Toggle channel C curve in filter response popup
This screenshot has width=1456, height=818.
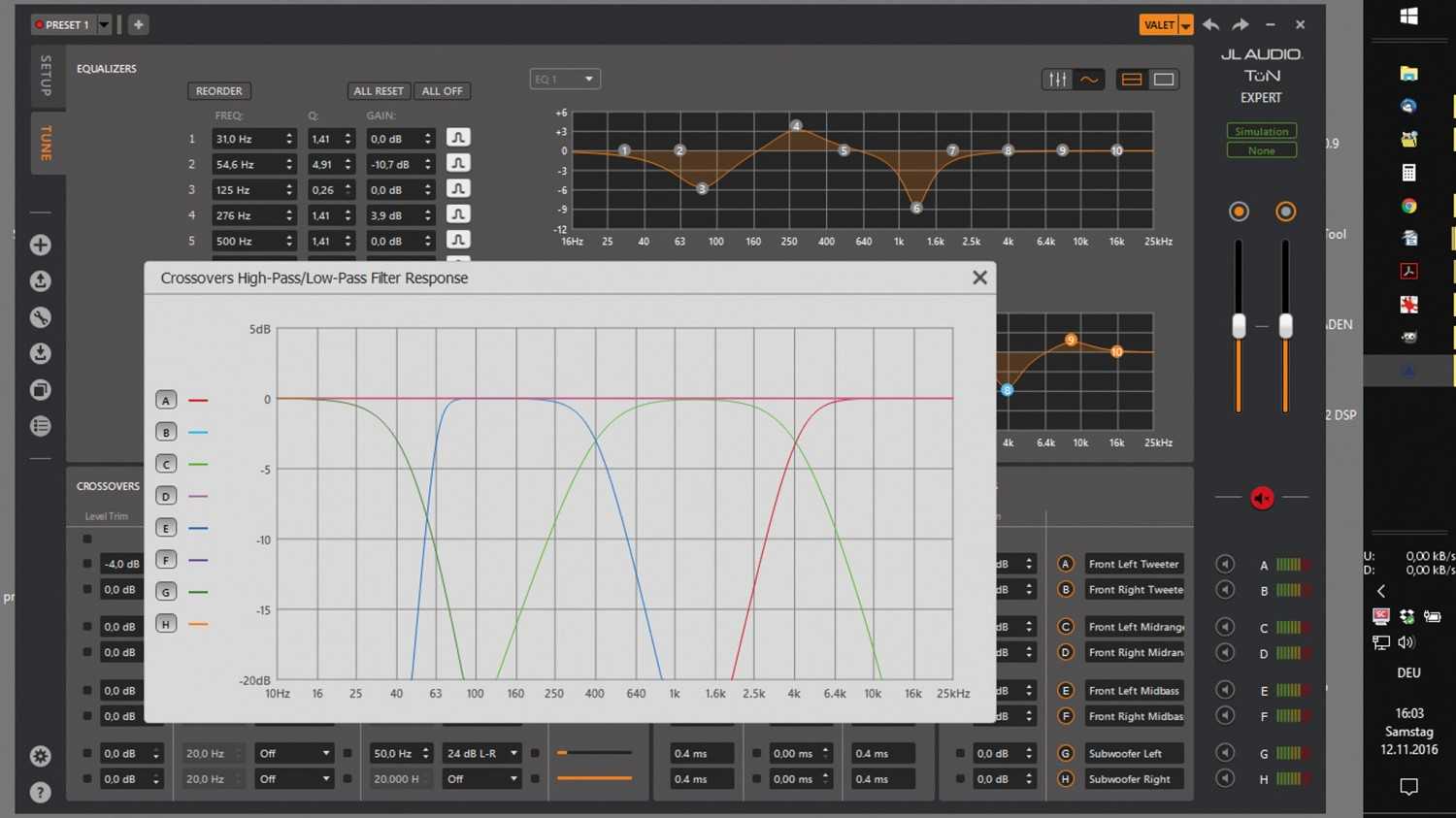pos(166,464)
